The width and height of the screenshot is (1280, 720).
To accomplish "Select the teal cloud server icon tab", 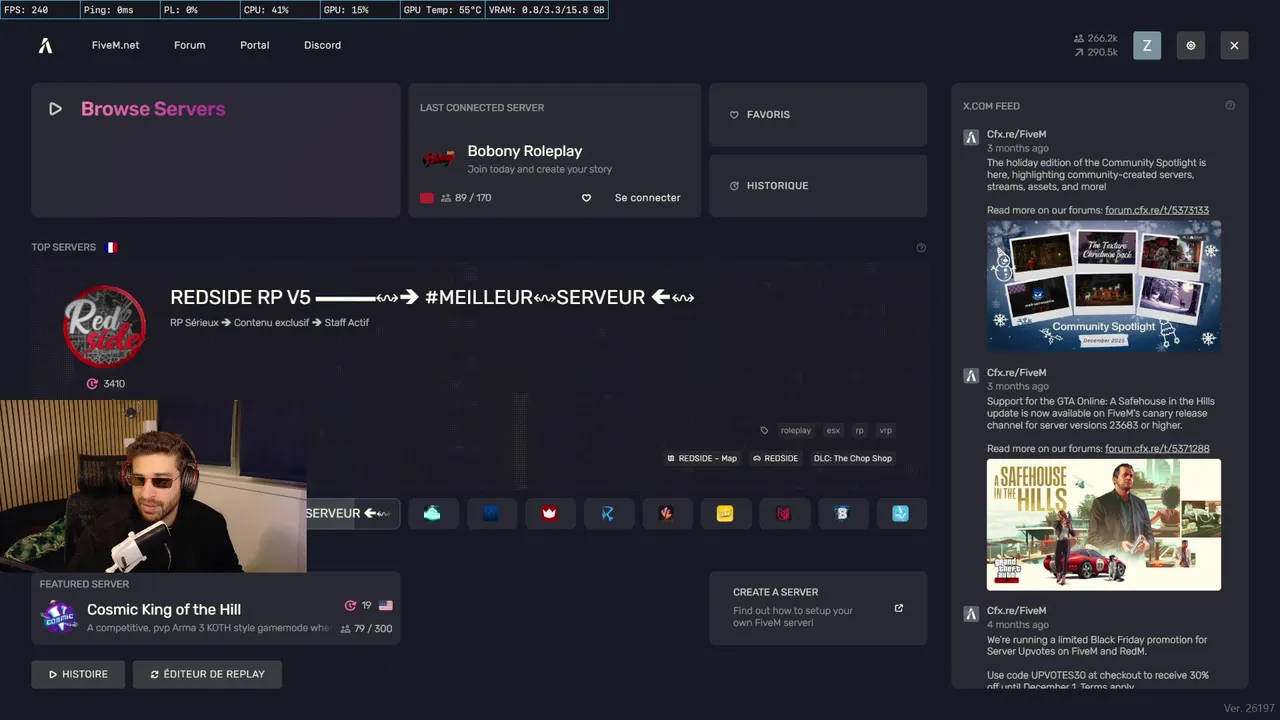I will (432, 513).
